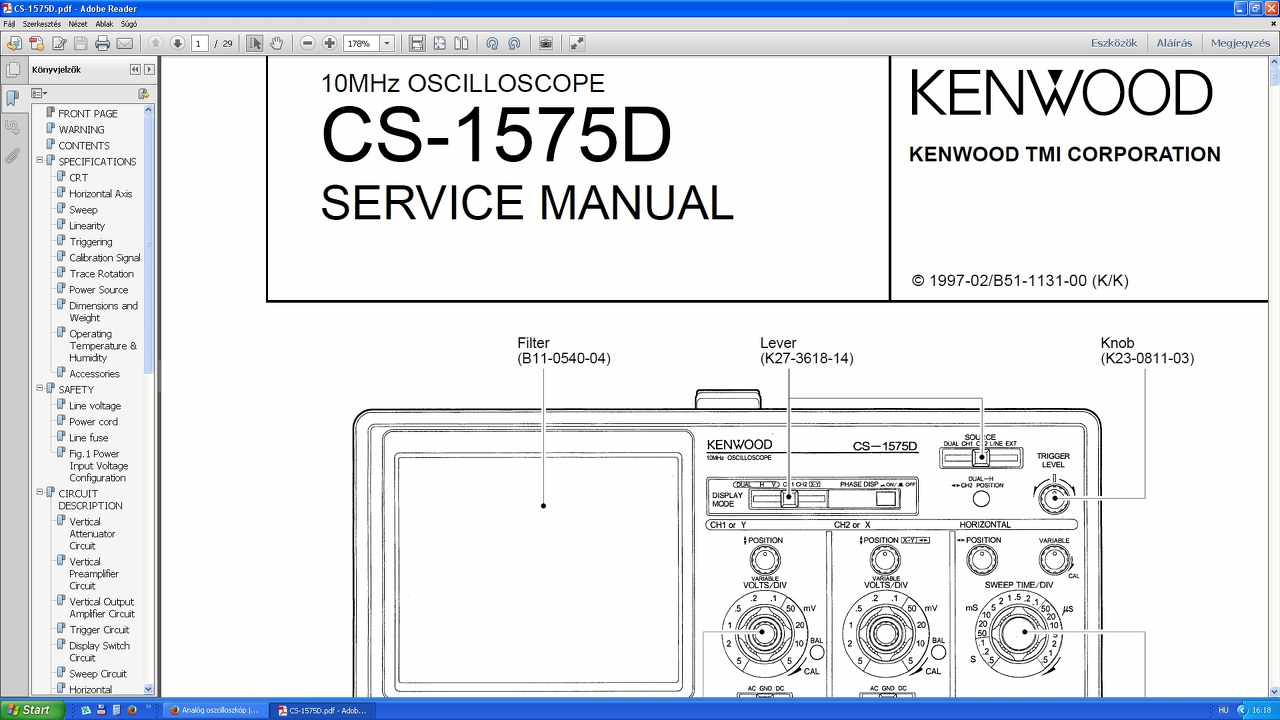Screen dimensions: 1280x720
Task: Activate the Hand pan tool
Action: [x=276, y=43]
